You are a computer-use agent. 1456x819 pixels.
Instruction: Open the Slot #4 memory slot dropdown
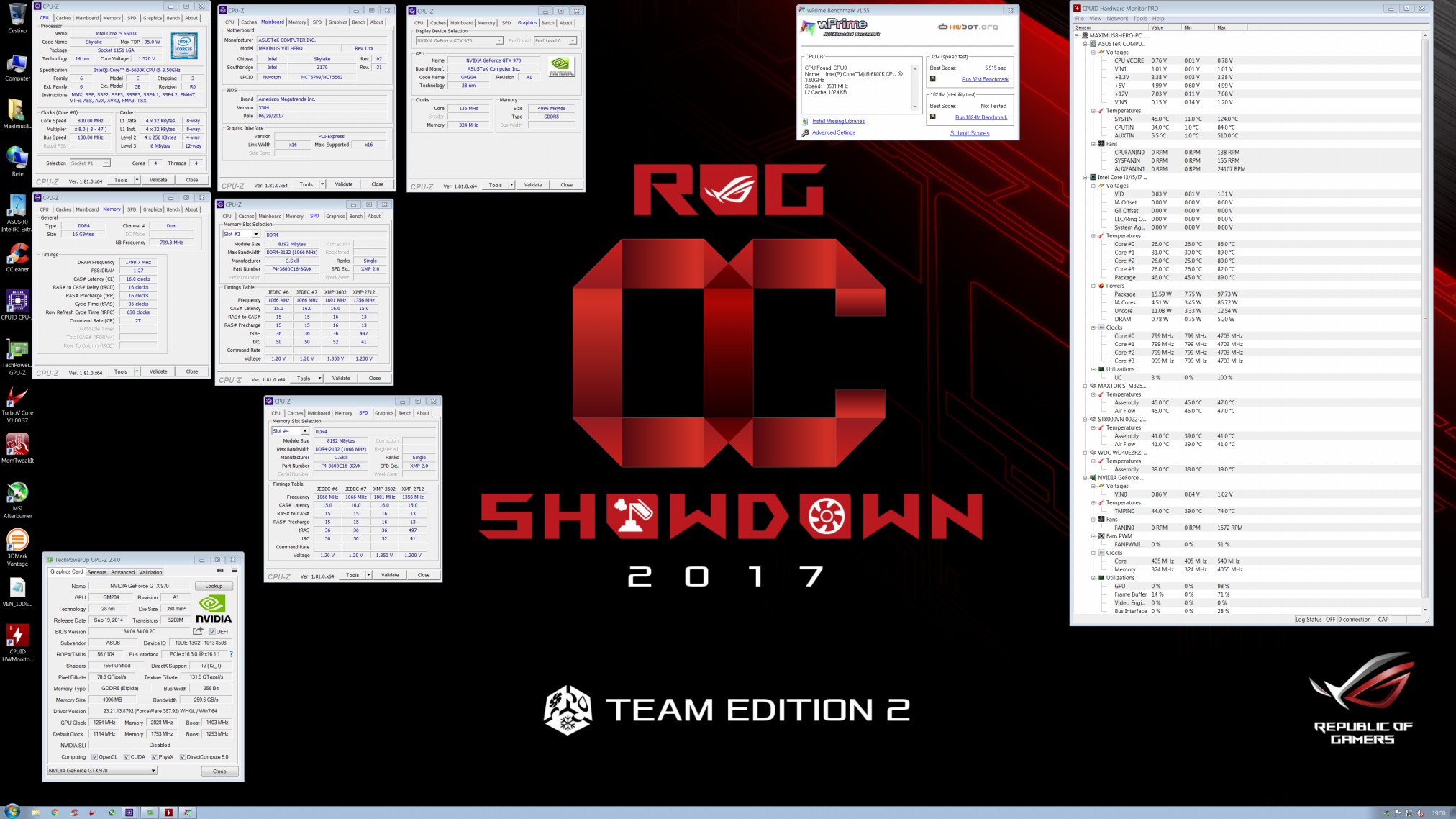290,431
